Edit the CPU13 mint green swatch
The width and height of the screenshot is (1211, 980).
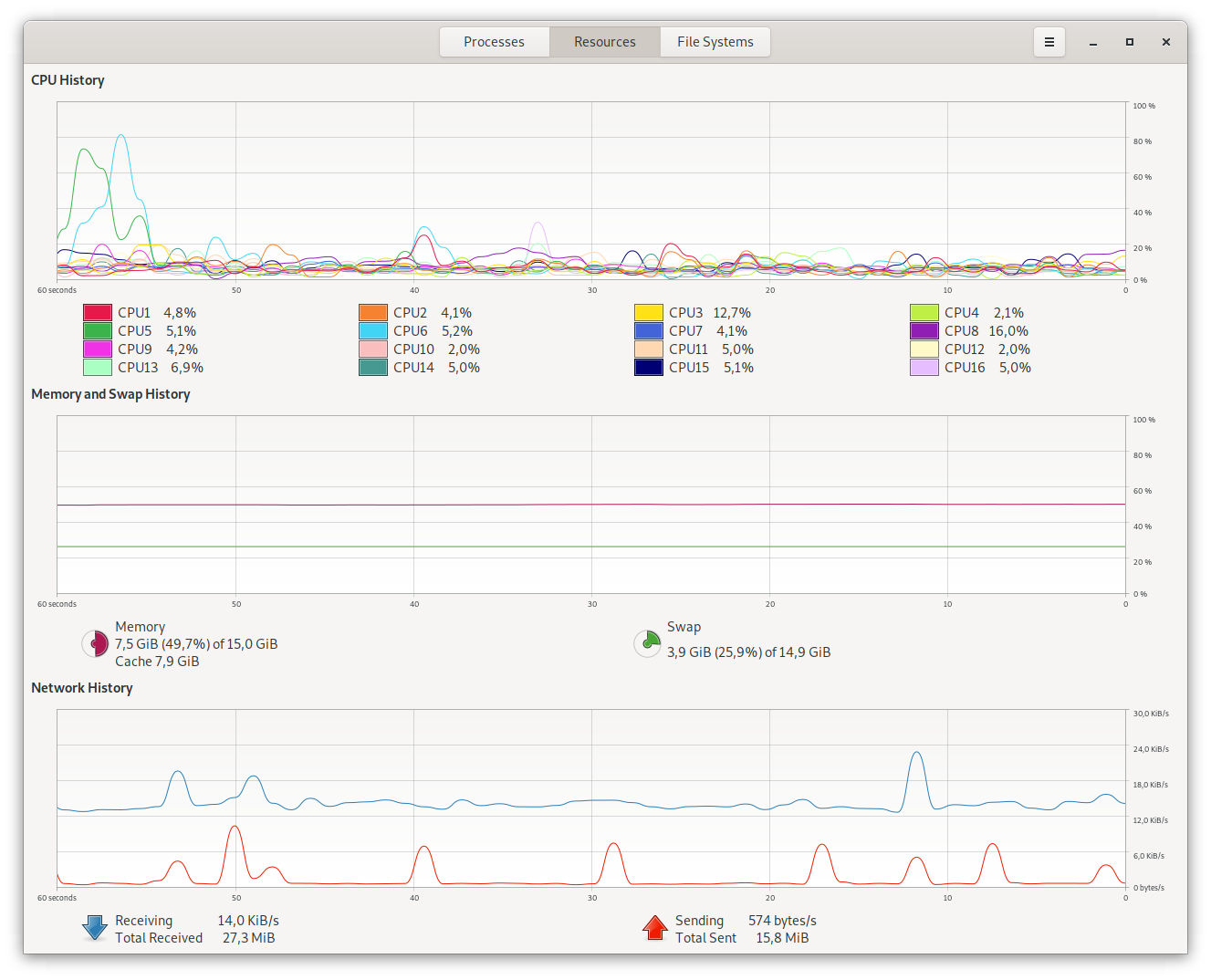pos(98,368)
